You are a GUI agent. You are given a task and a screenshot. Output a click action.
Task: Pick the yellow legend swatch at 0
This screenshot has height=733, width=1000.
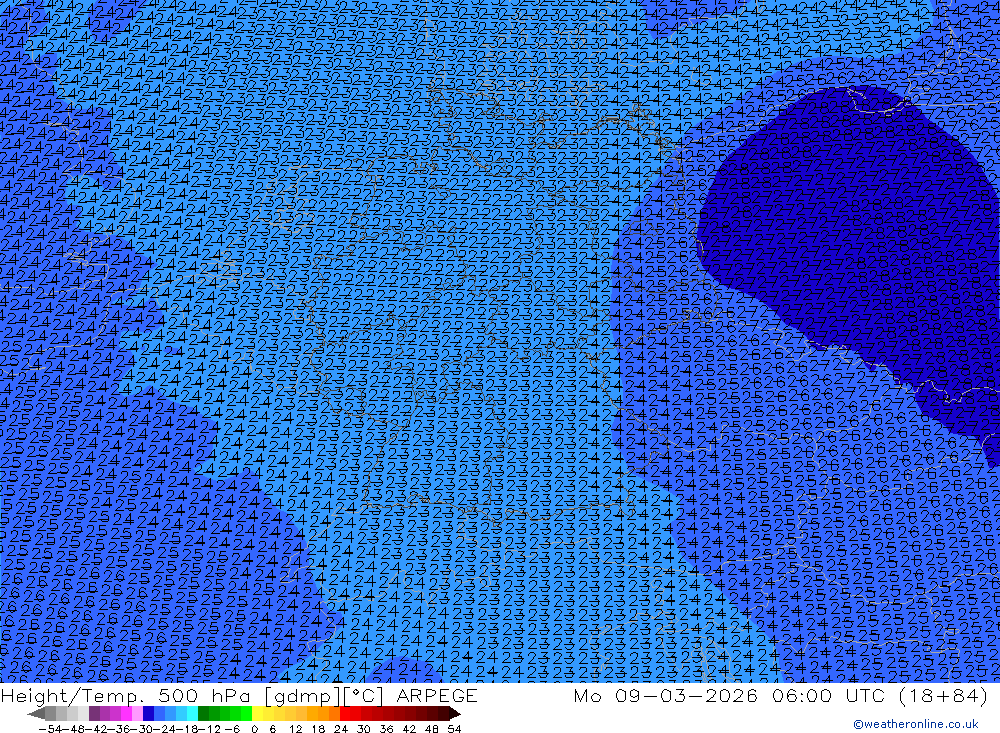coord(257,714)
